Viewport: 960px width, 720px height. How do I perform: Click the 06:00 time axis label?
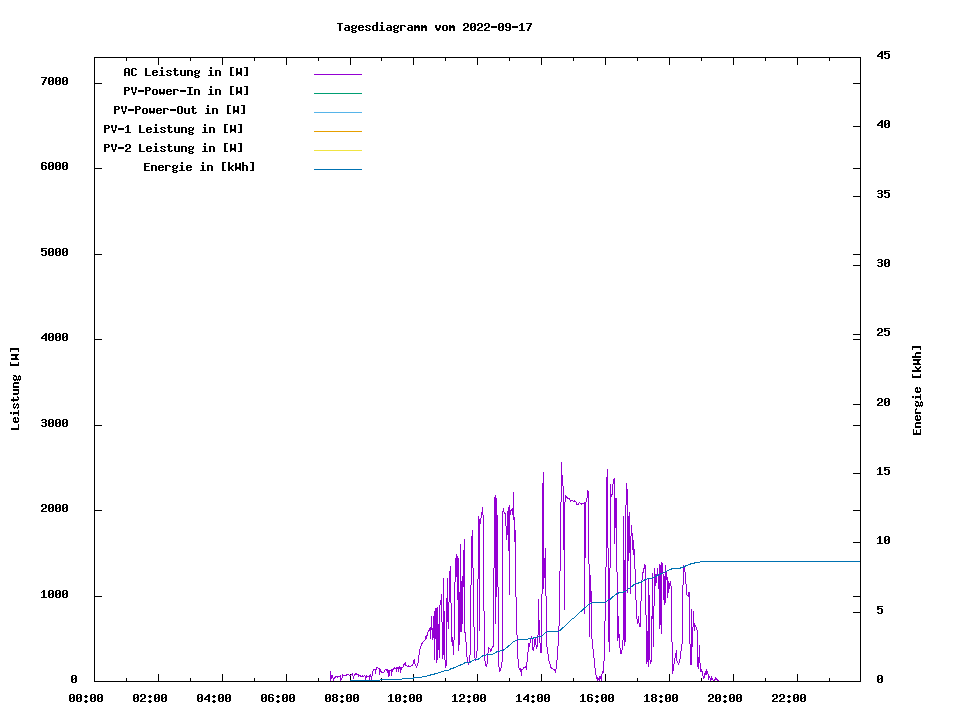[x=277, y=698]
